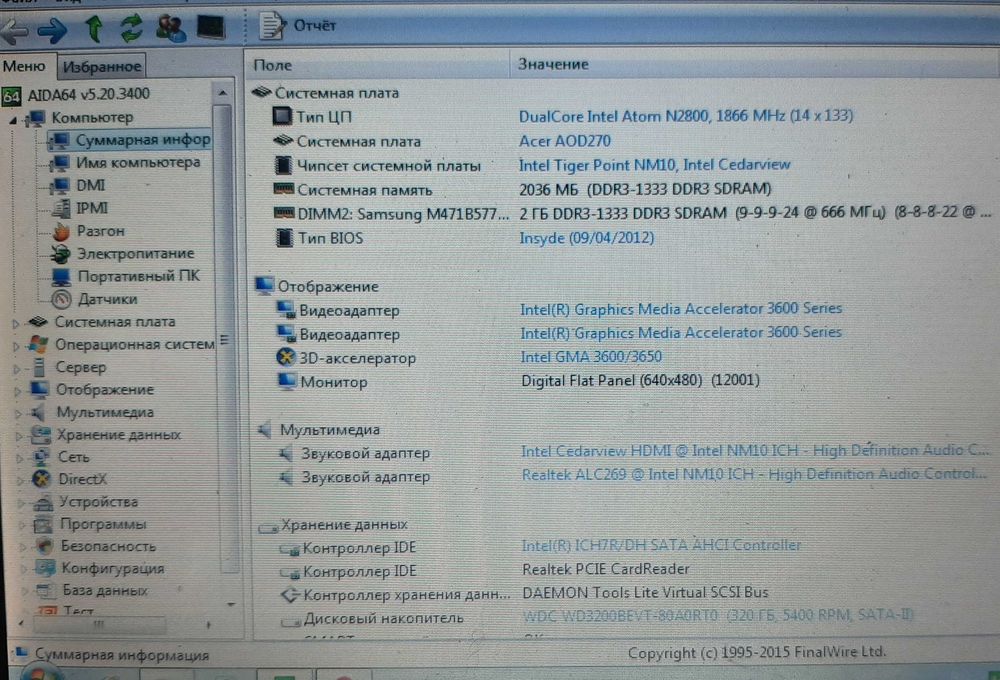Click the Сеть network icon in tree
The width and height of the screenshot is (1000, 680).
click(41, 457)
